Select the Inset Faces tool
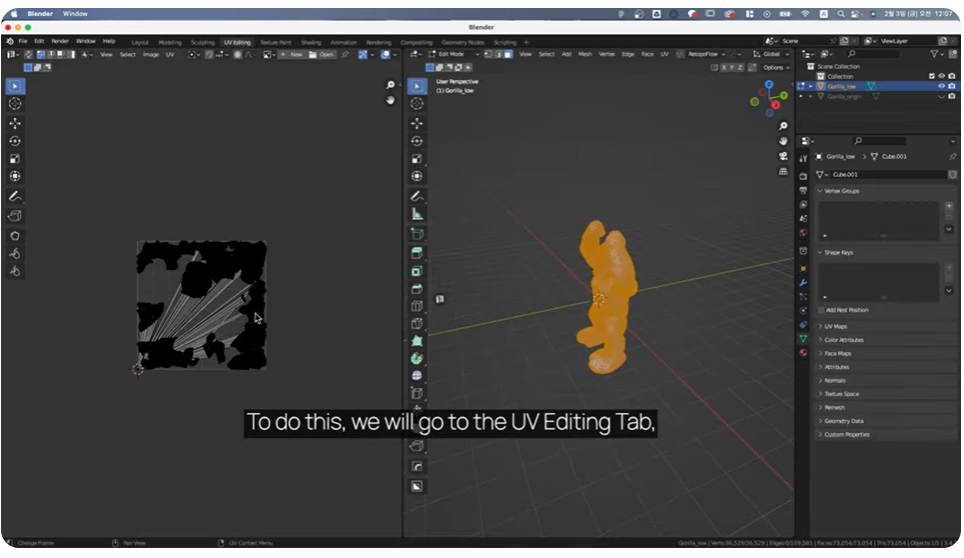 (417, 271)
